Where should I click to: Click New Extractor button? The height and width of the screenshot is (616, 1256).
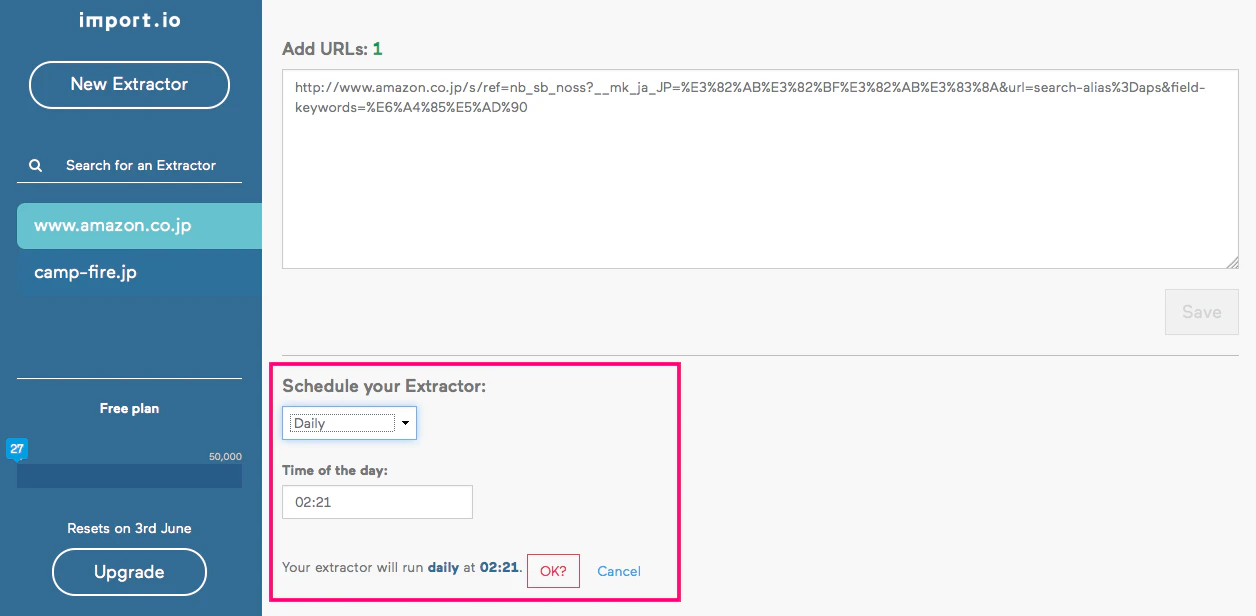click(129, 85)
